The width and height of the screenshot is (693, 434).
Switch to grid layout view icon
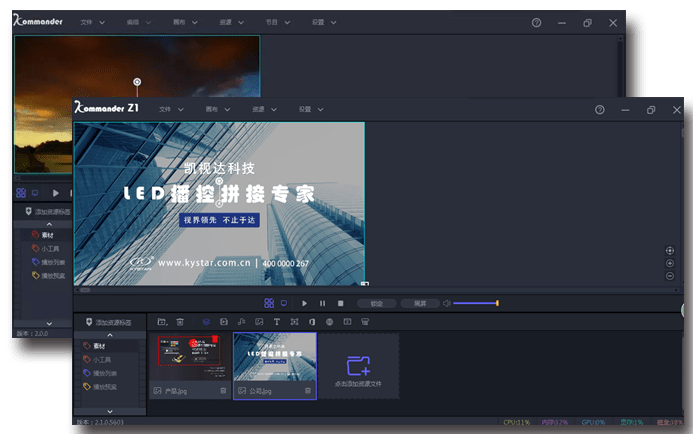tap(269, 303)
